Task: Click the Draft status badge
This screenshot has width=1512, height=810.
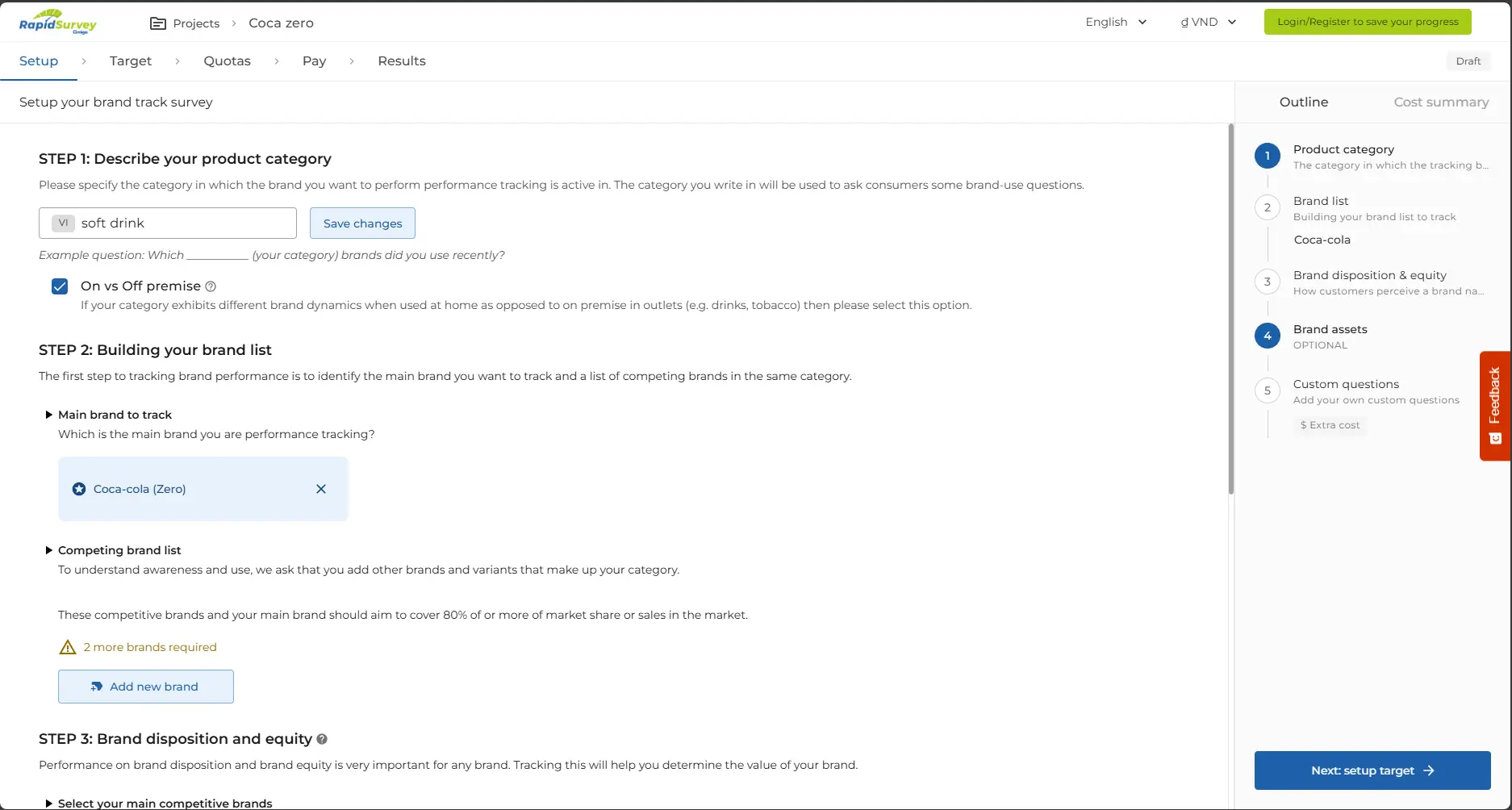Action: [1468, 61]
